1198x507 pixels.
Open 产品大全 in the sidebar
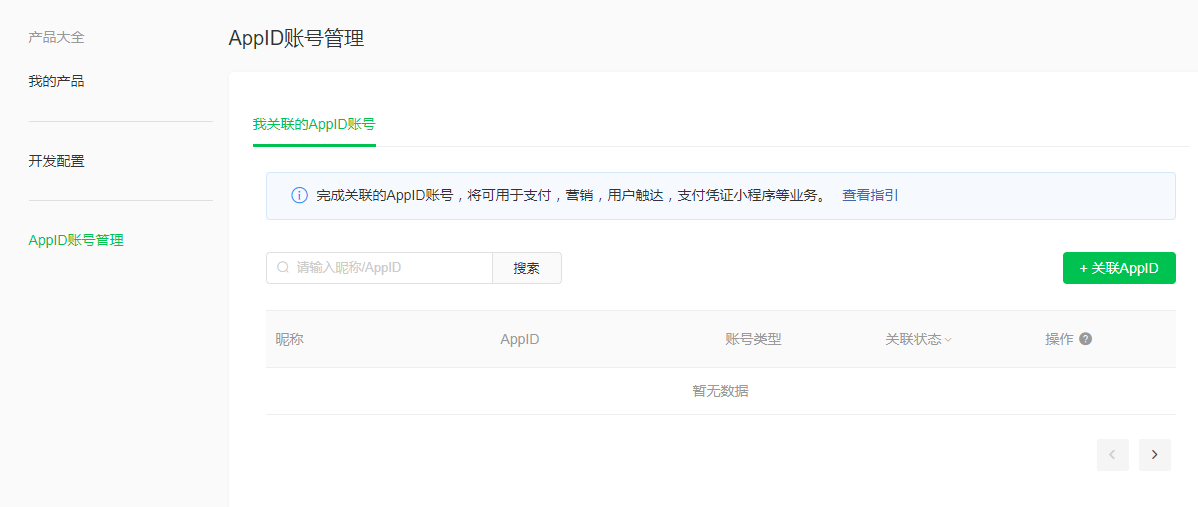(x=57, y=37)
